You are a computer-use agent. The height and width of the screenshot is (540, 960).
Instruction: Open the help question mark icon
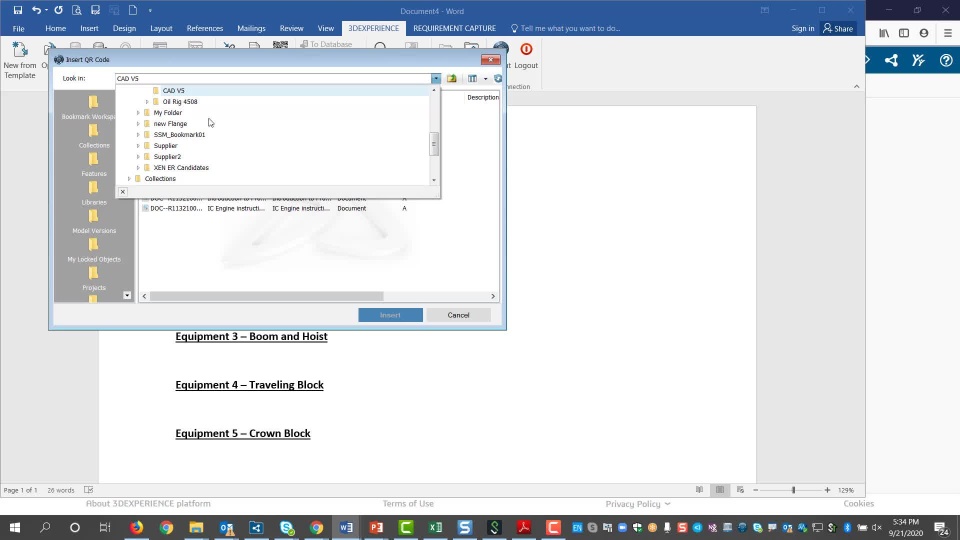(946, 60)
